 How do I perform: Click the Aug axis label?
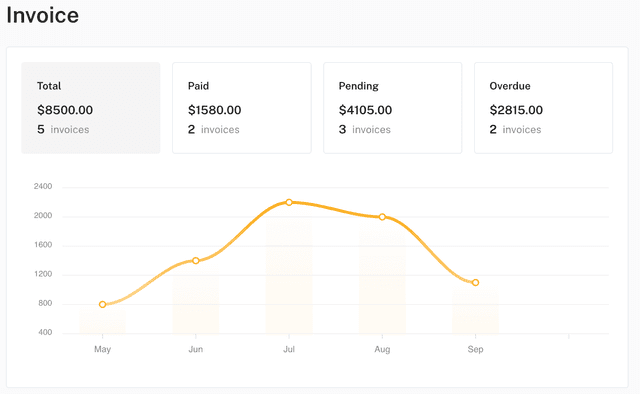[382, 349]
